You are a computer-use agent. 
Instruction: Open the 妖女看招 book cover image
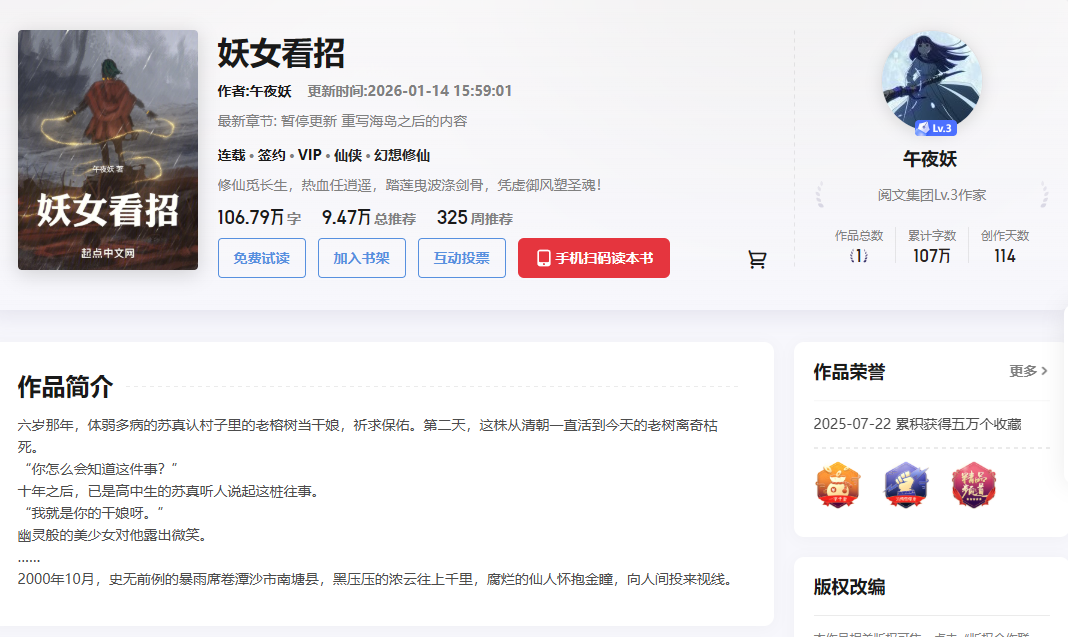108,150
